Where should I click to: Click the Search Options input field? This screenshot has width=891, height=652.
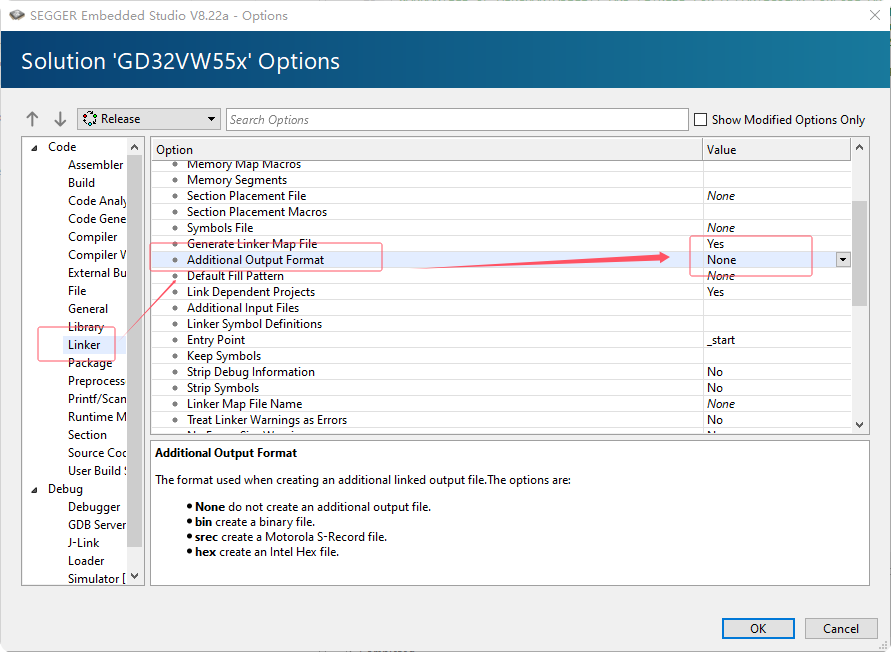pos(456,120)
